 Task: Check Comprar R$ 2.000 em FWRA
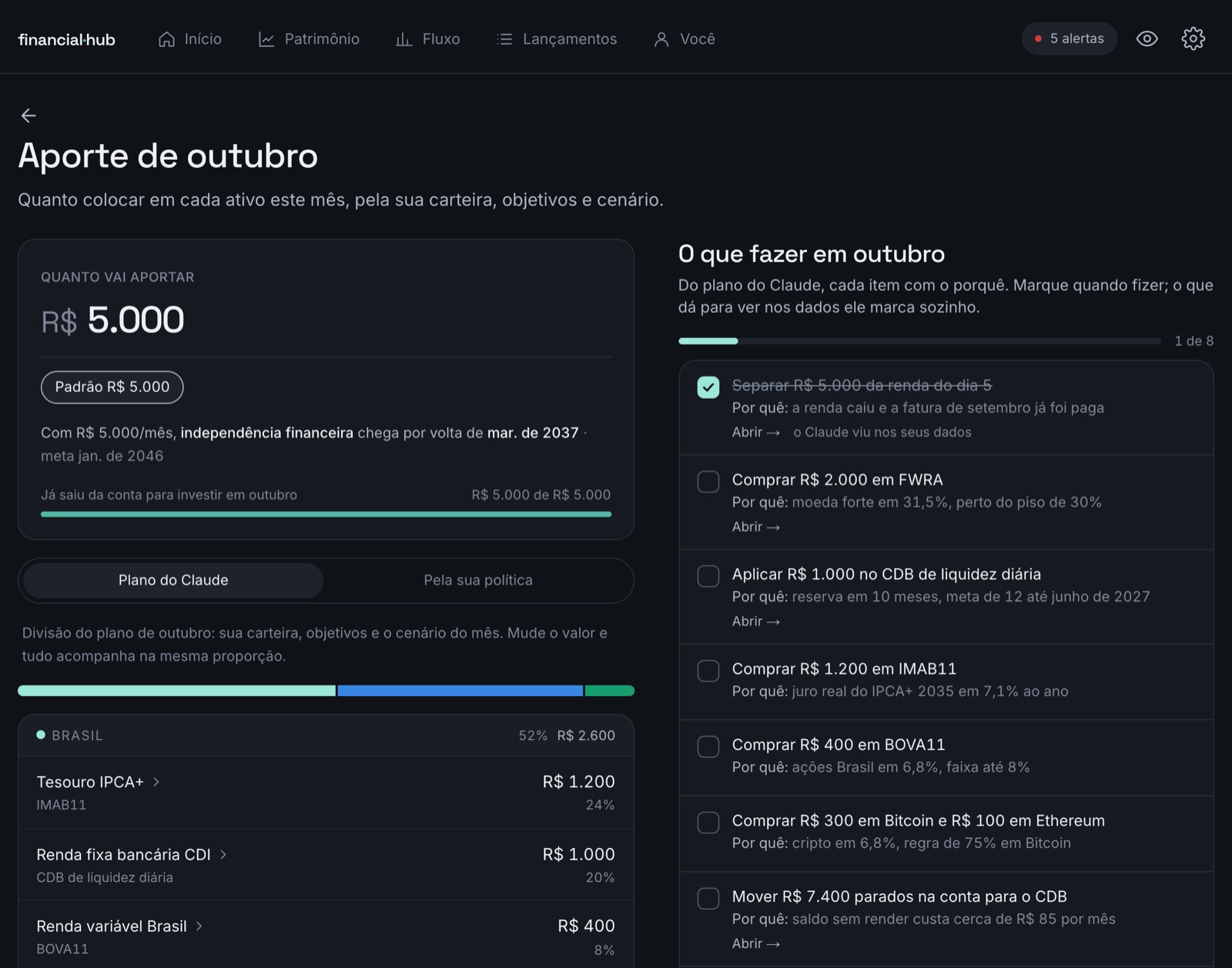[708, 481]
